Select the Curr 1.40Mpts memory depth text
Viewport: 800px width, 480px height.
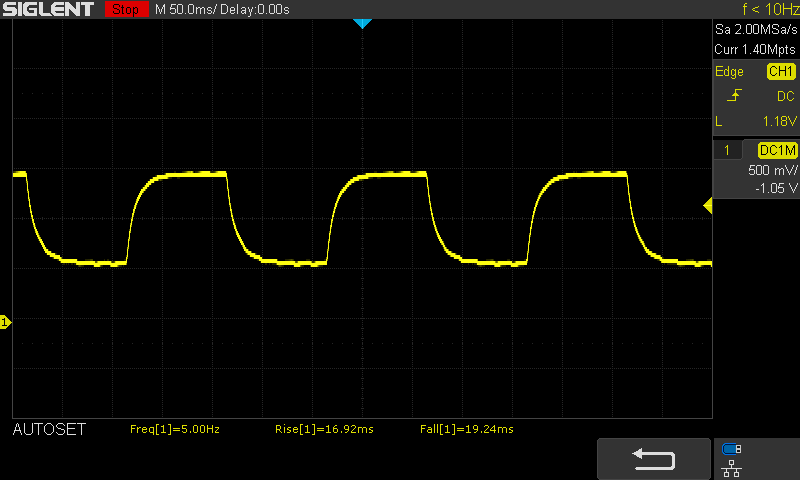click(755, 49)
